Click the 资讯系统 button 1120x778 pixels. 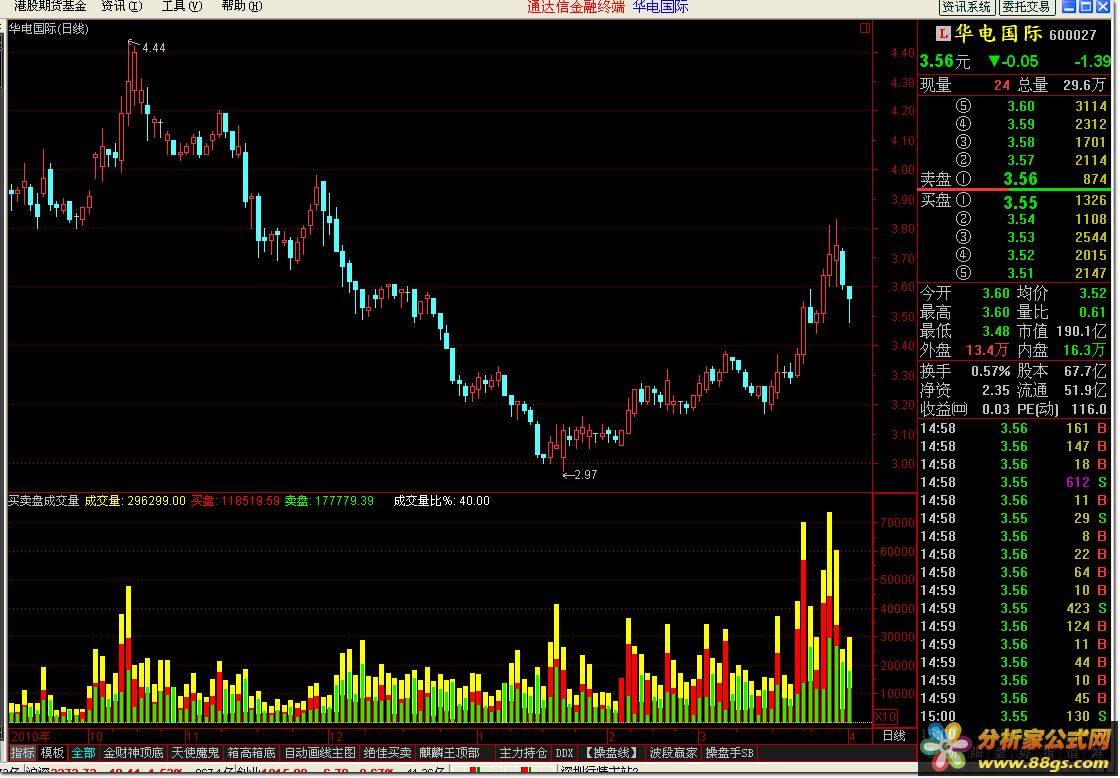click(x=966, y=7)
